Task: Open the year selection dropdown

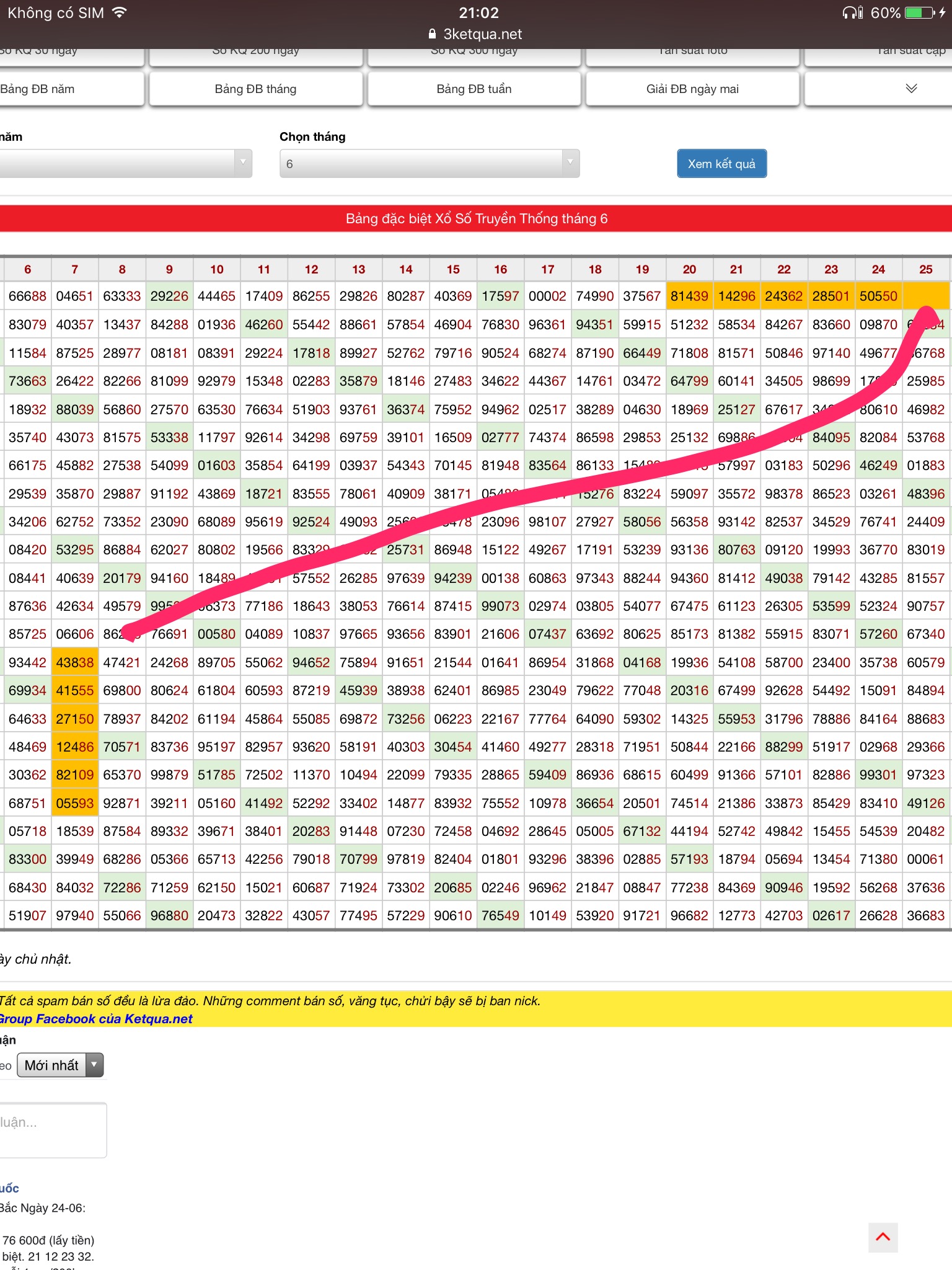Action: pos(124,164)
